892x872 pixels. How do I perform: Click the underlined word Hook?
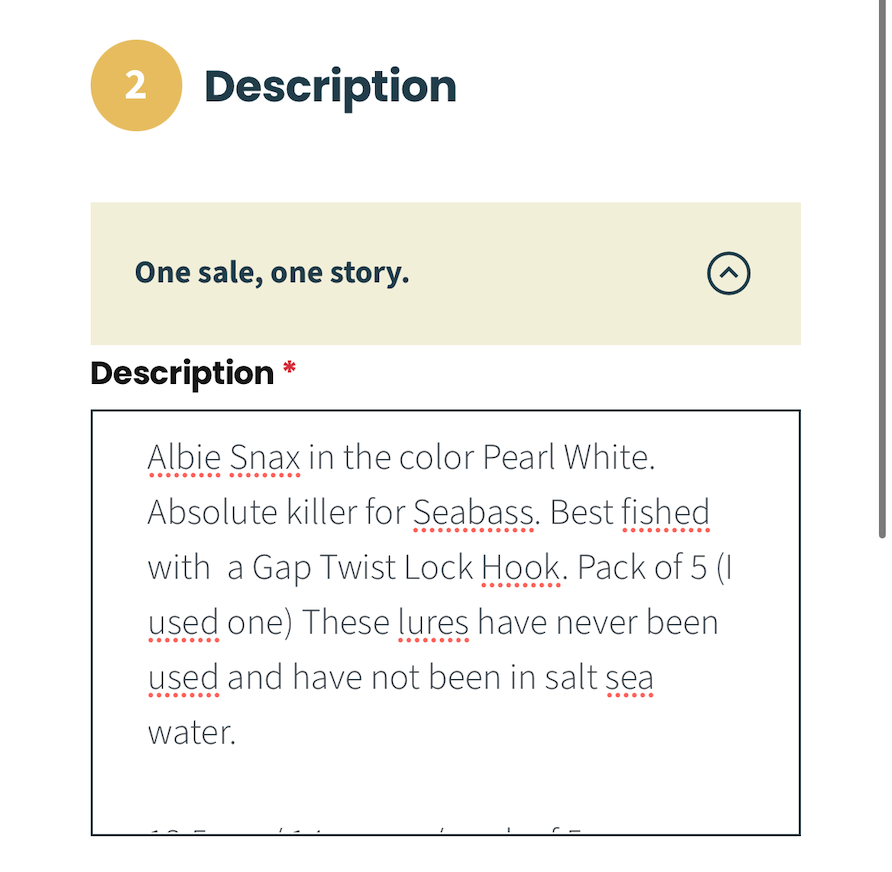[x=521, y=568]
